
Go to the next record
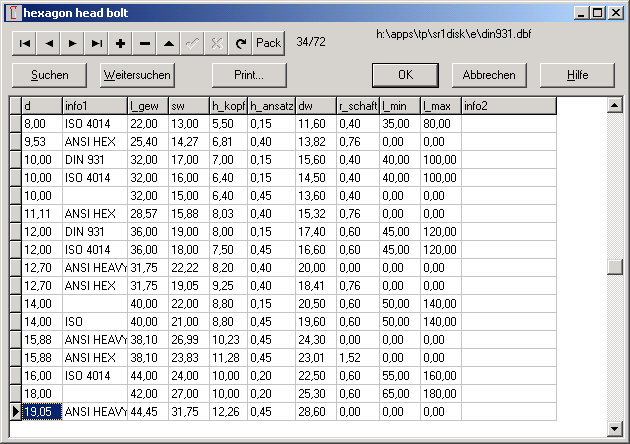coord(72,43)
